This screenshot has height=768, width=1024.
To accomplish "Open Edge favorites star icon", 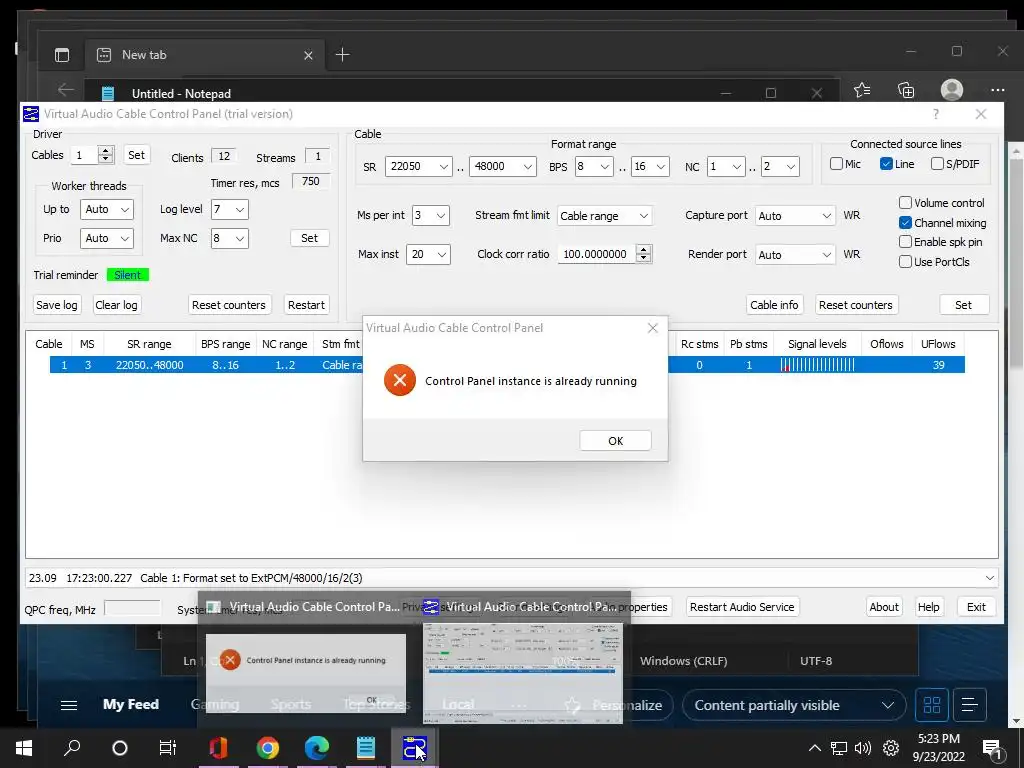I will 862,89.
